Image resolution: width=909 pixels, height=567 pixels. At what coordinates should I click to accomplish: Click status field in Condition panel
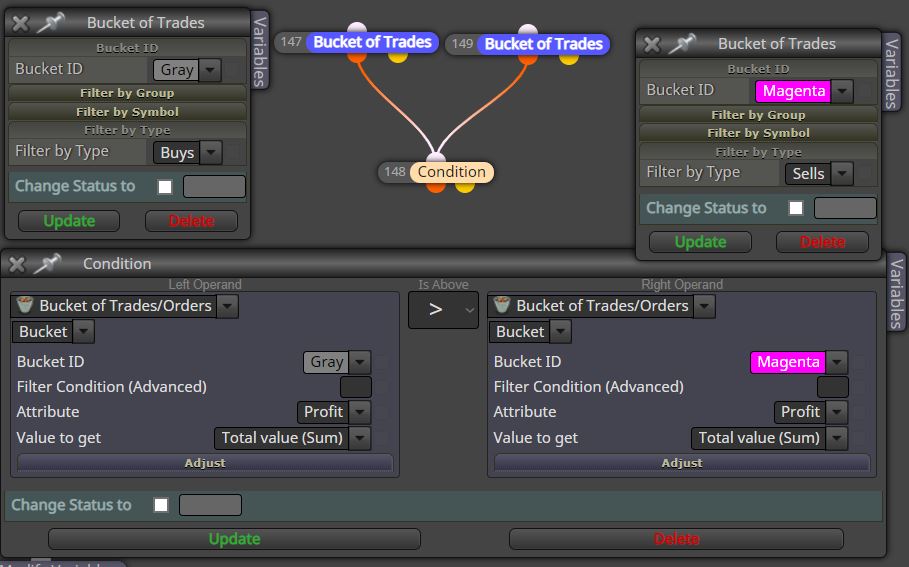pos(210,505)
